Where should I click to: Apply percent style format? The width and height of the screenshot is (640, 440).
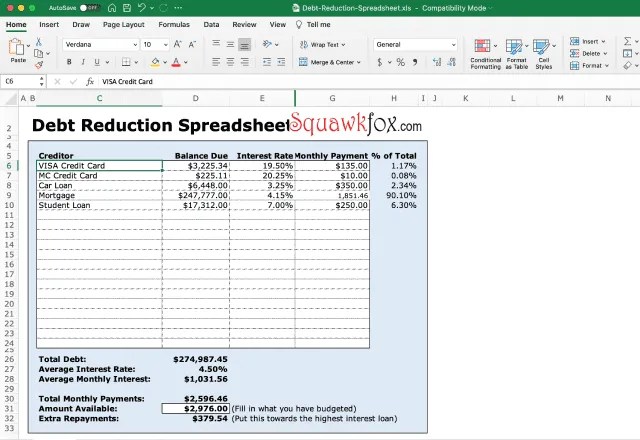[x=400, y=62]
